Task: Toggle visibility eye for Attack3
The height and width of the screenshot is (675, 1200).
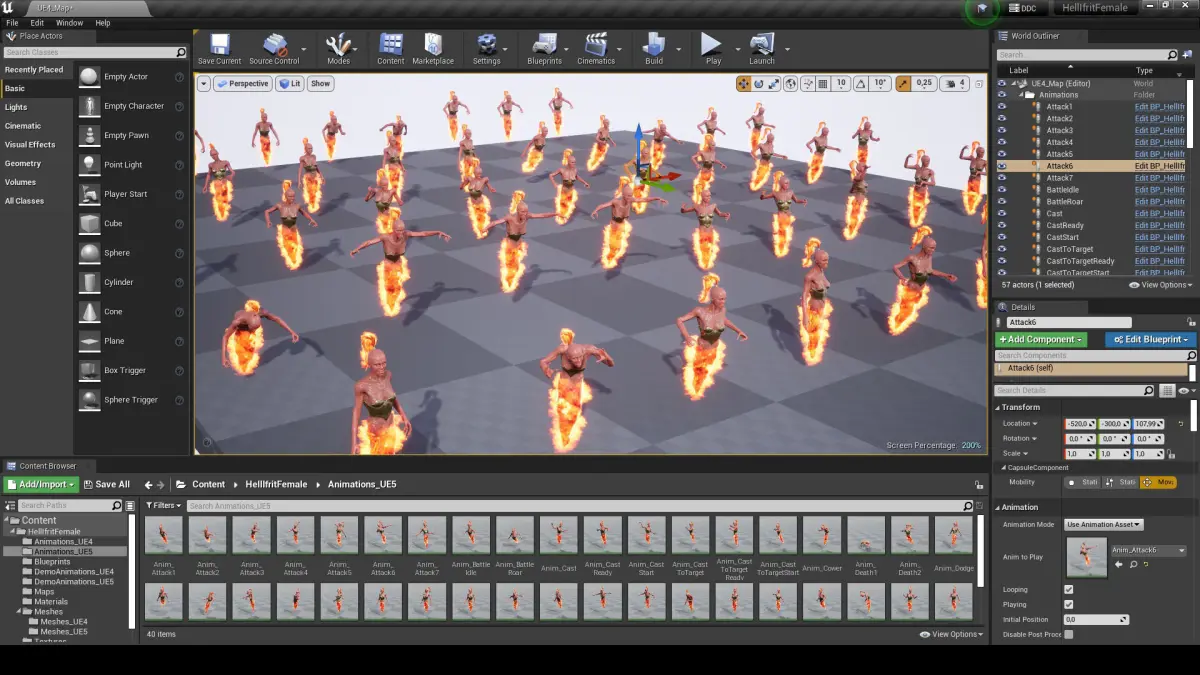Action: pyautogui.click(x=1002, y=130)
